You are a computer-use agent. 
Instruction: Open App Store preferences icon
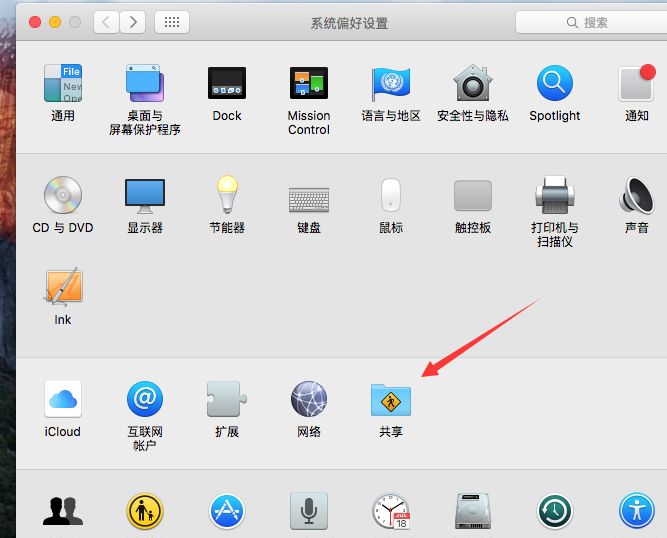(x=227, y=511)
